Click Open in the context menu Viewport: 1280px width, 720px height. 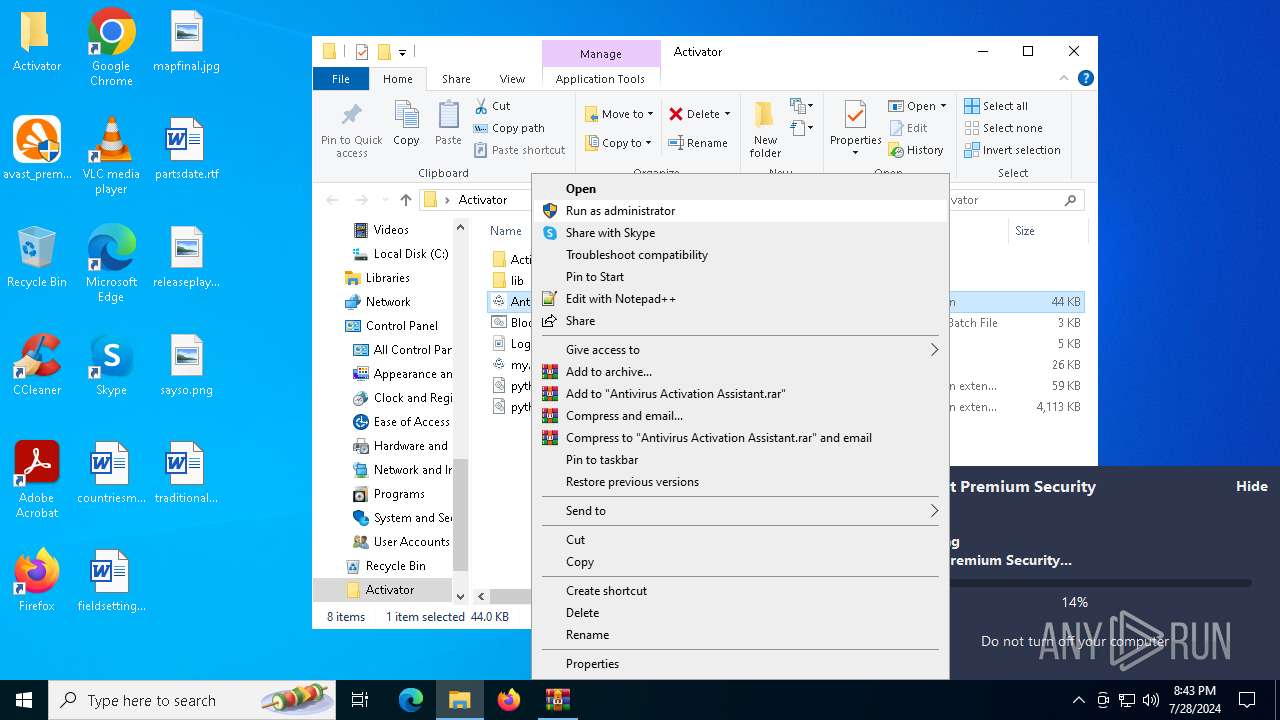(740, 189)
